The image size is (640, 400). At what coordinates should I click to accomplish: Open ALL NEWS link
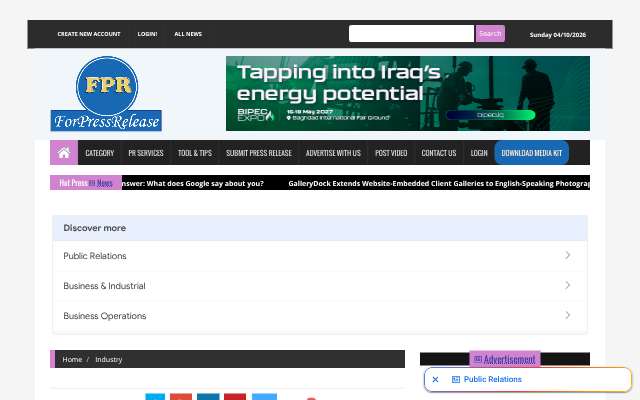click(188, 34)
